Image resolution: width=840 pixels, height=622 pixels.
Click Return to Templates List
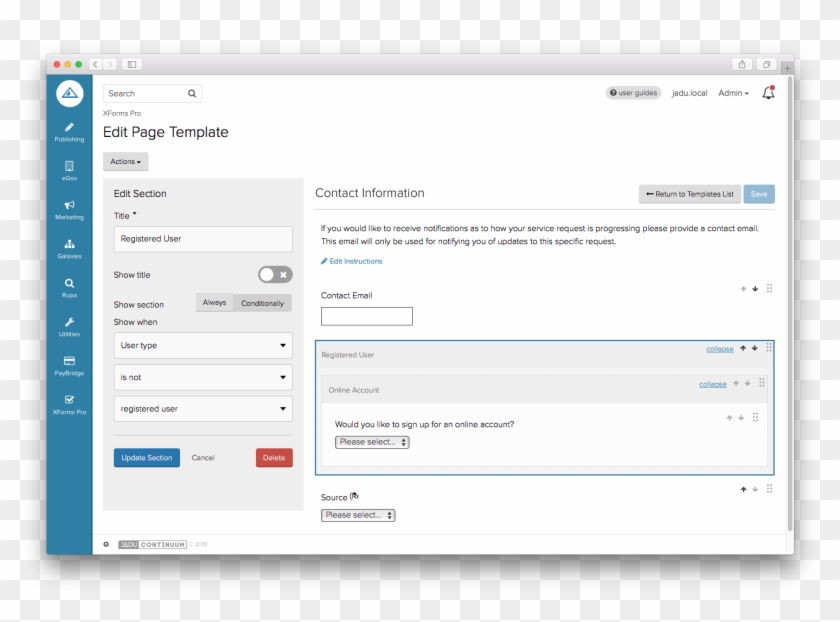(689, 194)
